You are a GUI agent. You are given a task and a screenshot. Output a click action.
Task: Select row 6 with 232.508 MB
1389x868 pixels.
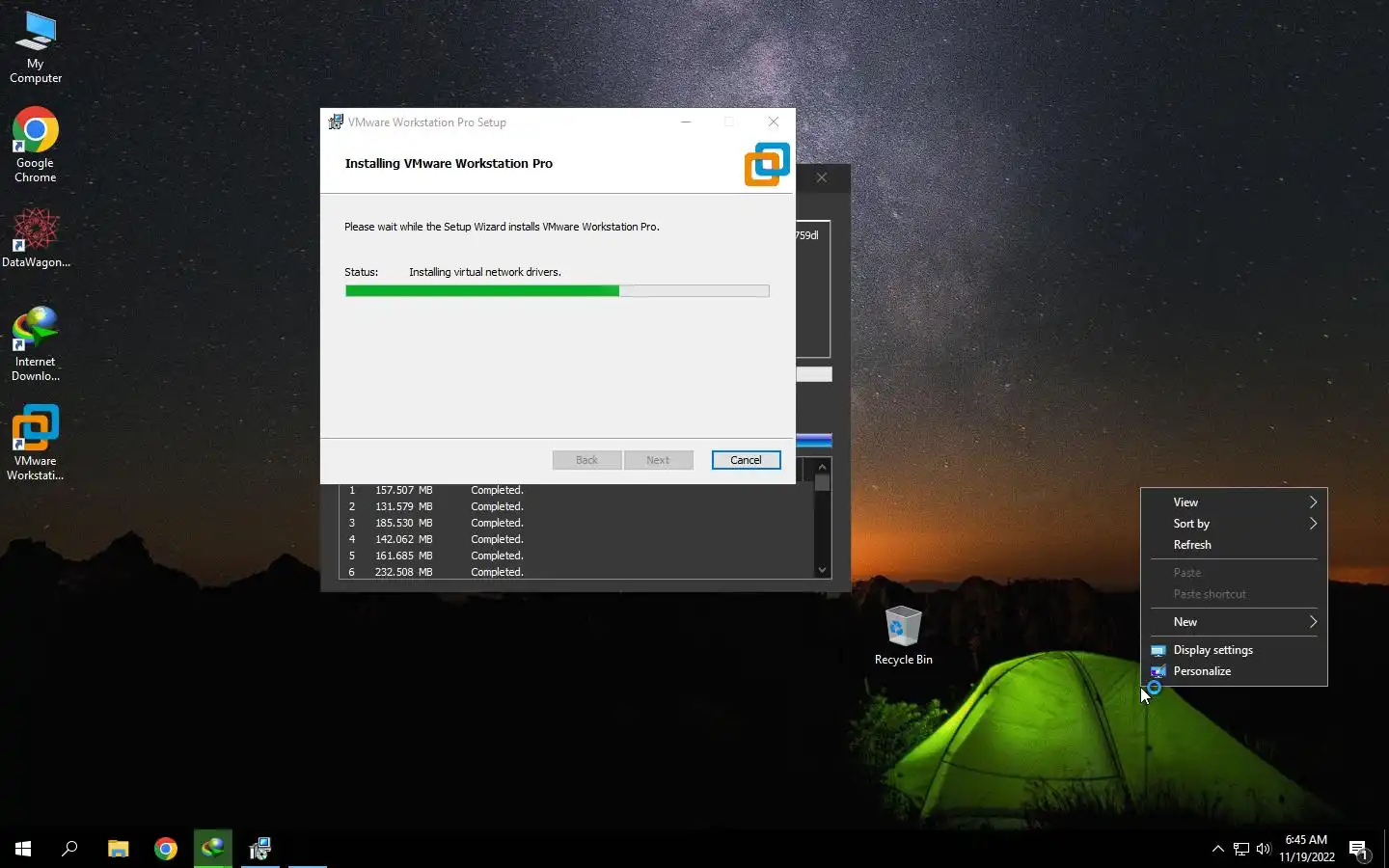tap(576, 572)
